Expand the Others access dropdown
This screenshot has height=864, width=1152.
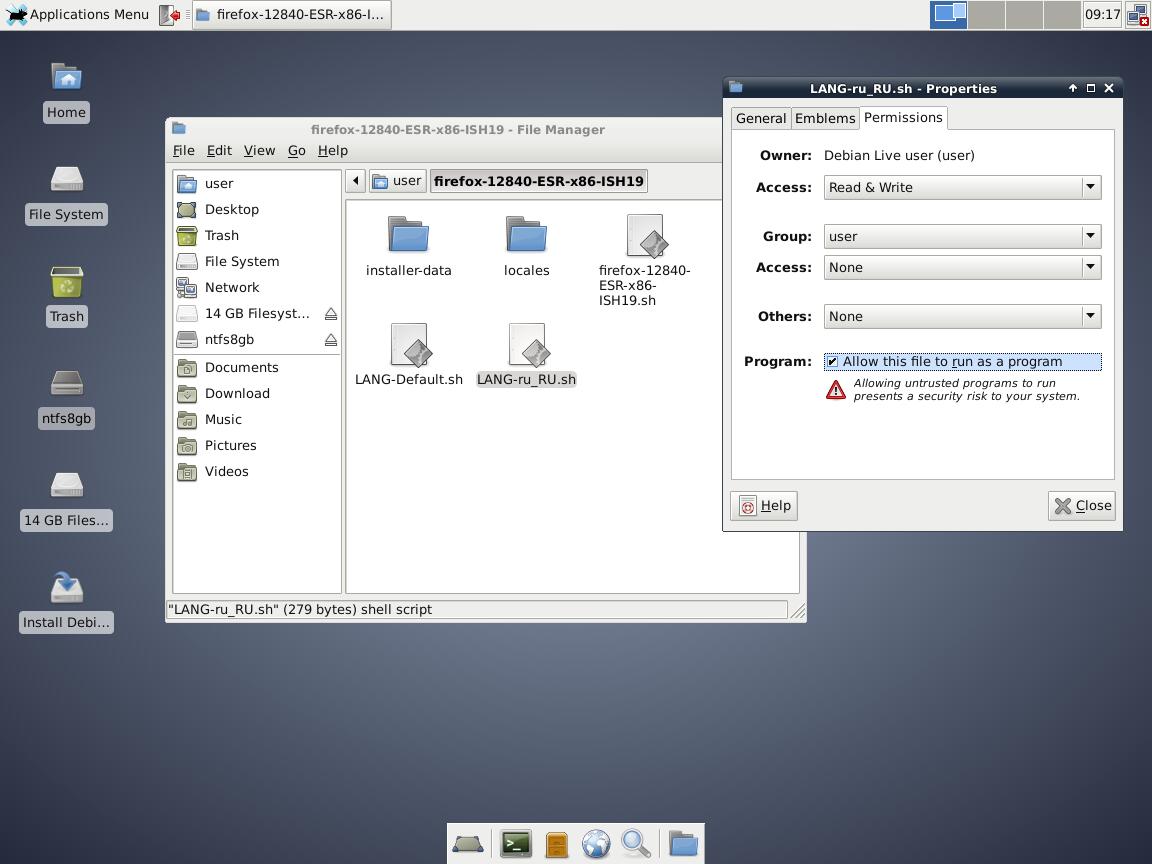962,317
